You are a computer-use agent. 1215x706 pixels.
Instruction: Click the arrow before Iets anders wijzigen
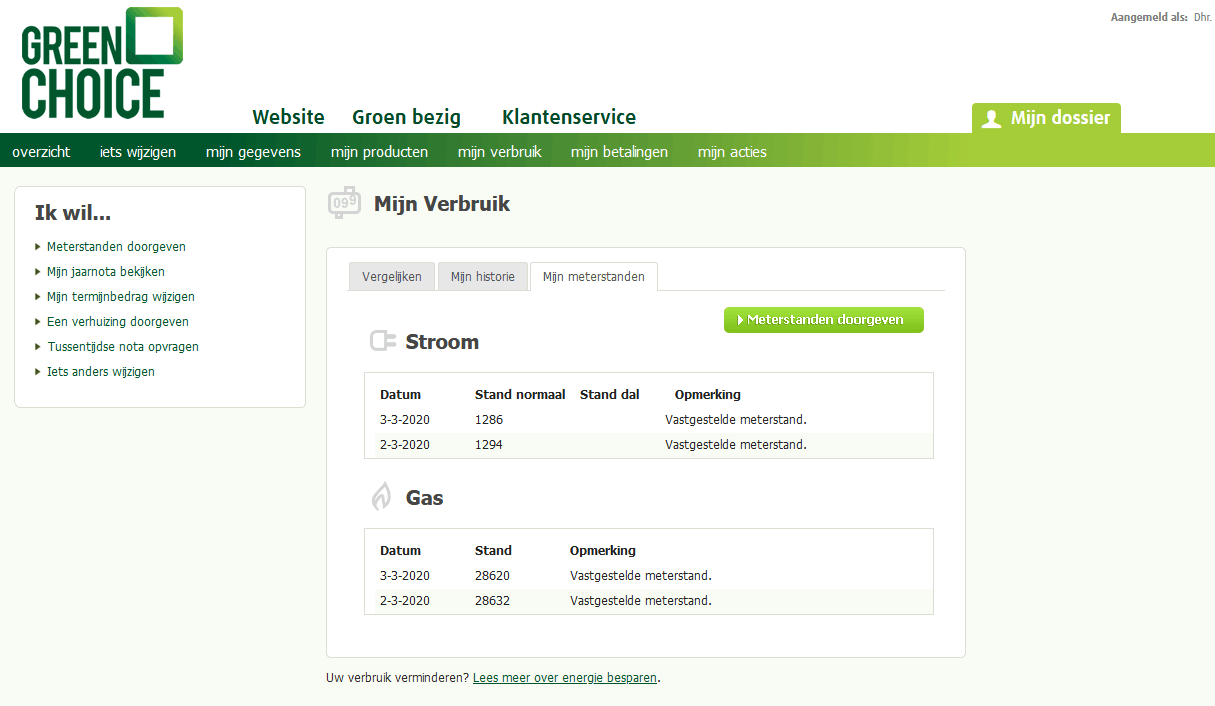[38, 372]
